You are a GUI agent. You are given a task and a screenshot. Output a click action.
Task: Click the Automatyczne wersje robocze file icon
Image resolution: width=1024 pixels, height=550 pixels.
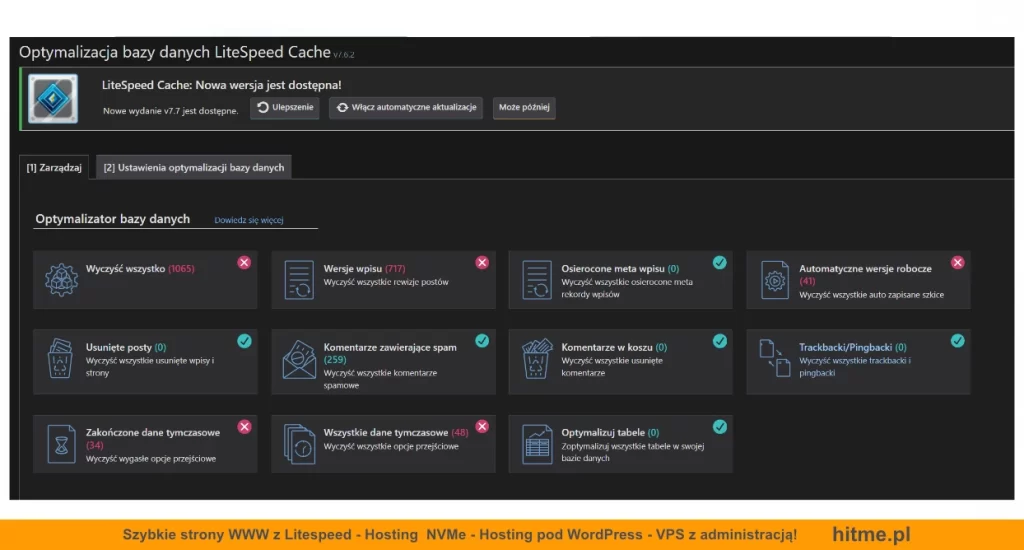pyautogui.click(x=775, y=280)
